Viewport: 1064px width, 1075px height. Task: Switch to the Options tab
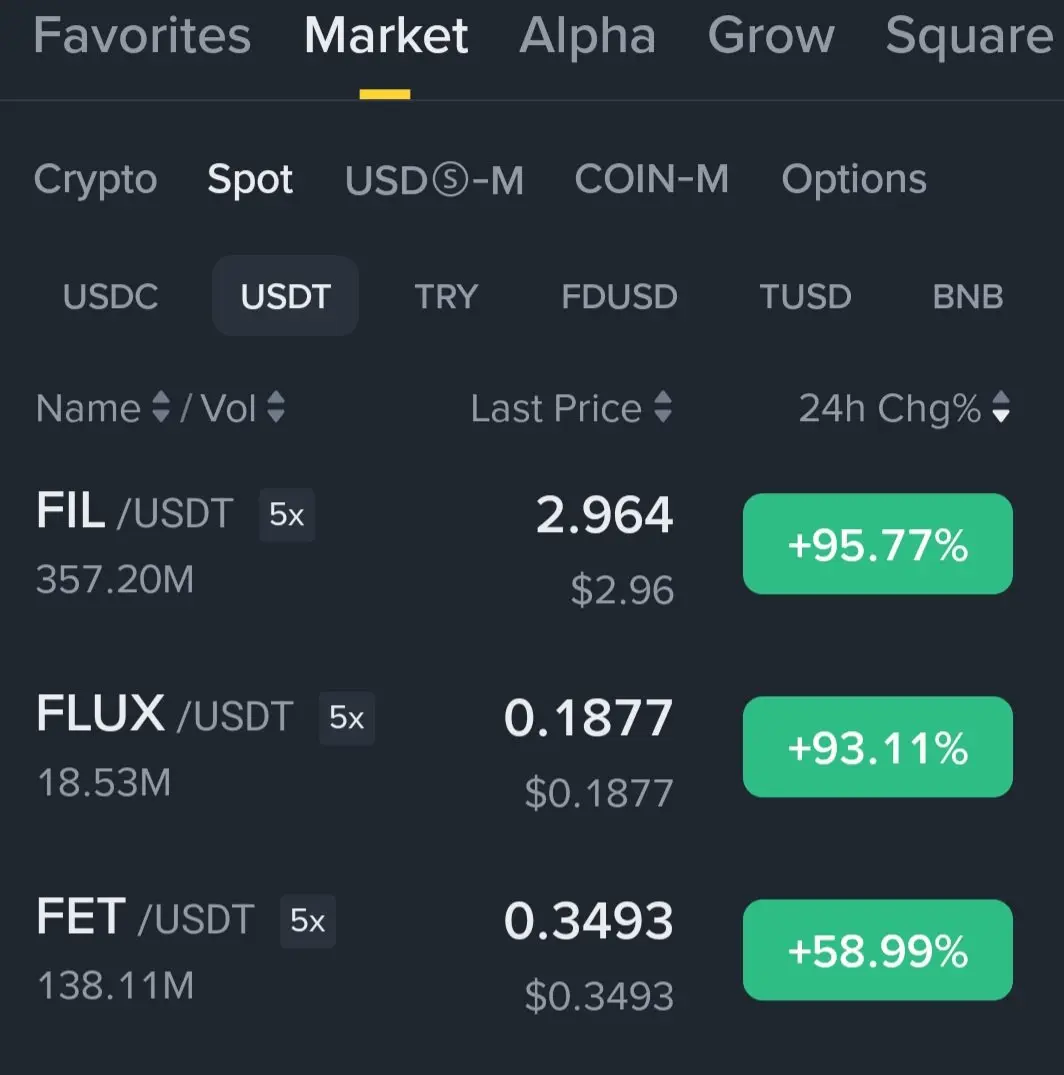coord(854,180)
